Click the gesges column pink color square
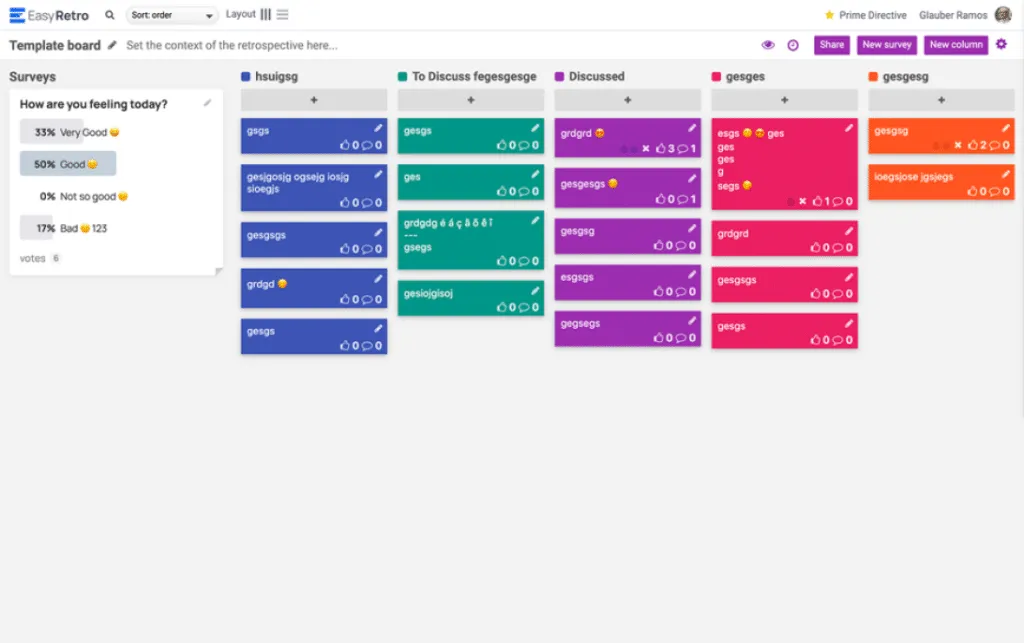 point(716,76)
